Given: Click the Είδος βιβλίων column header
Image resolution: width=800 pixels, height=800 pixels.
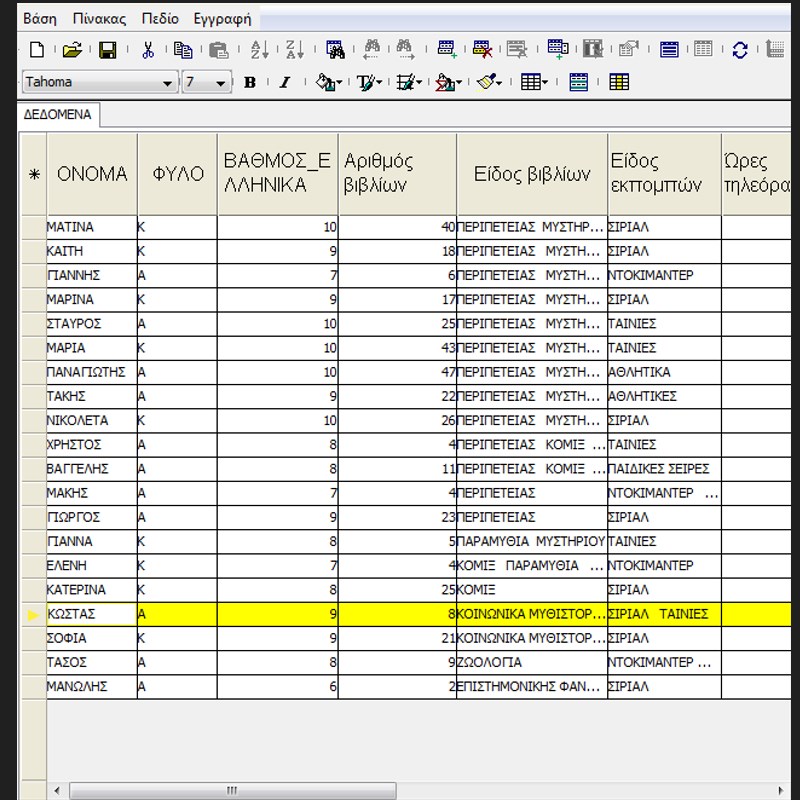Looking at the screenshot, I should tap(532, 174).
